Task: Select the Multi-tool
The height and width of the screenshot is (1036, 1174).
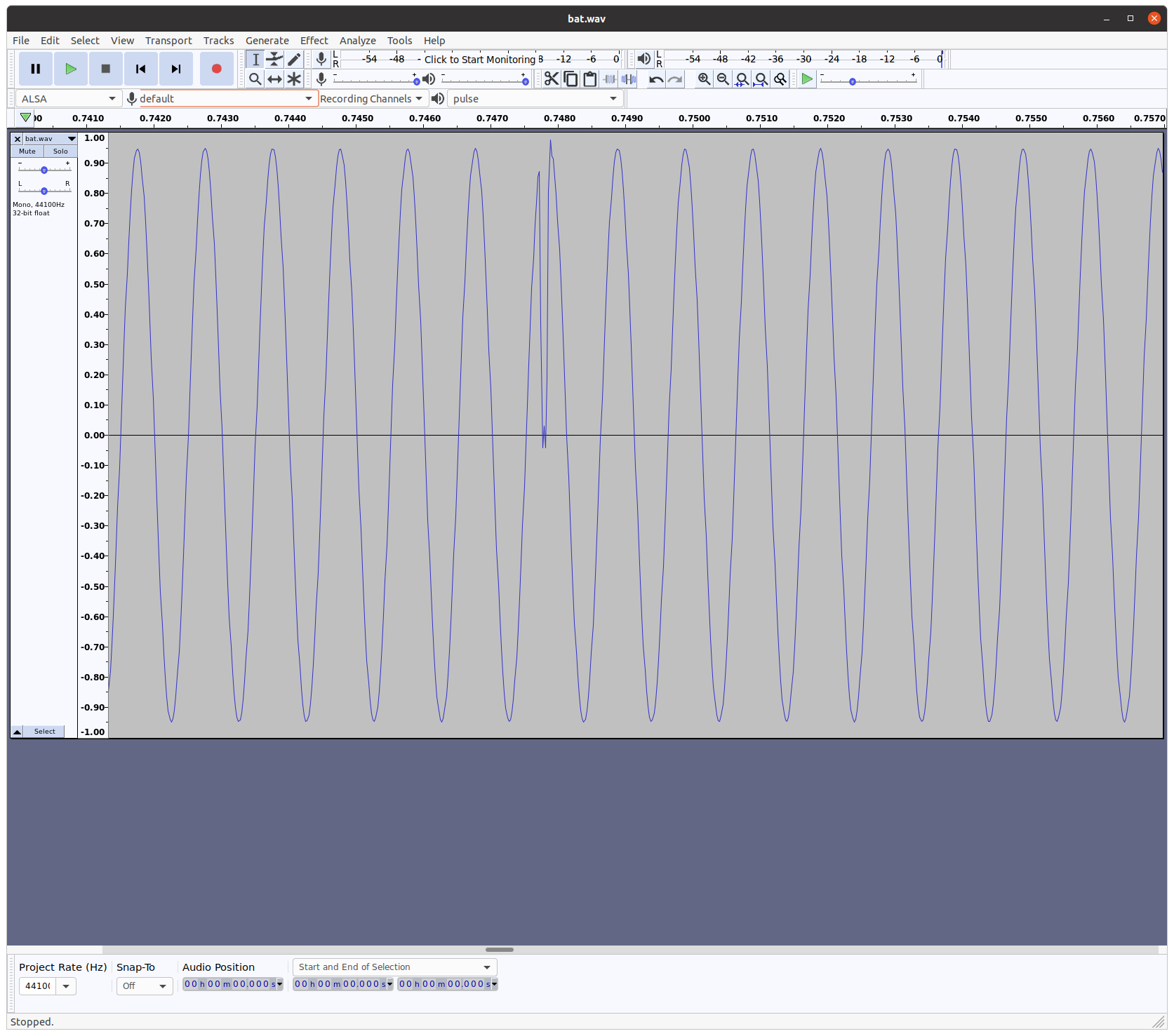Action: [x=294, y=79]
